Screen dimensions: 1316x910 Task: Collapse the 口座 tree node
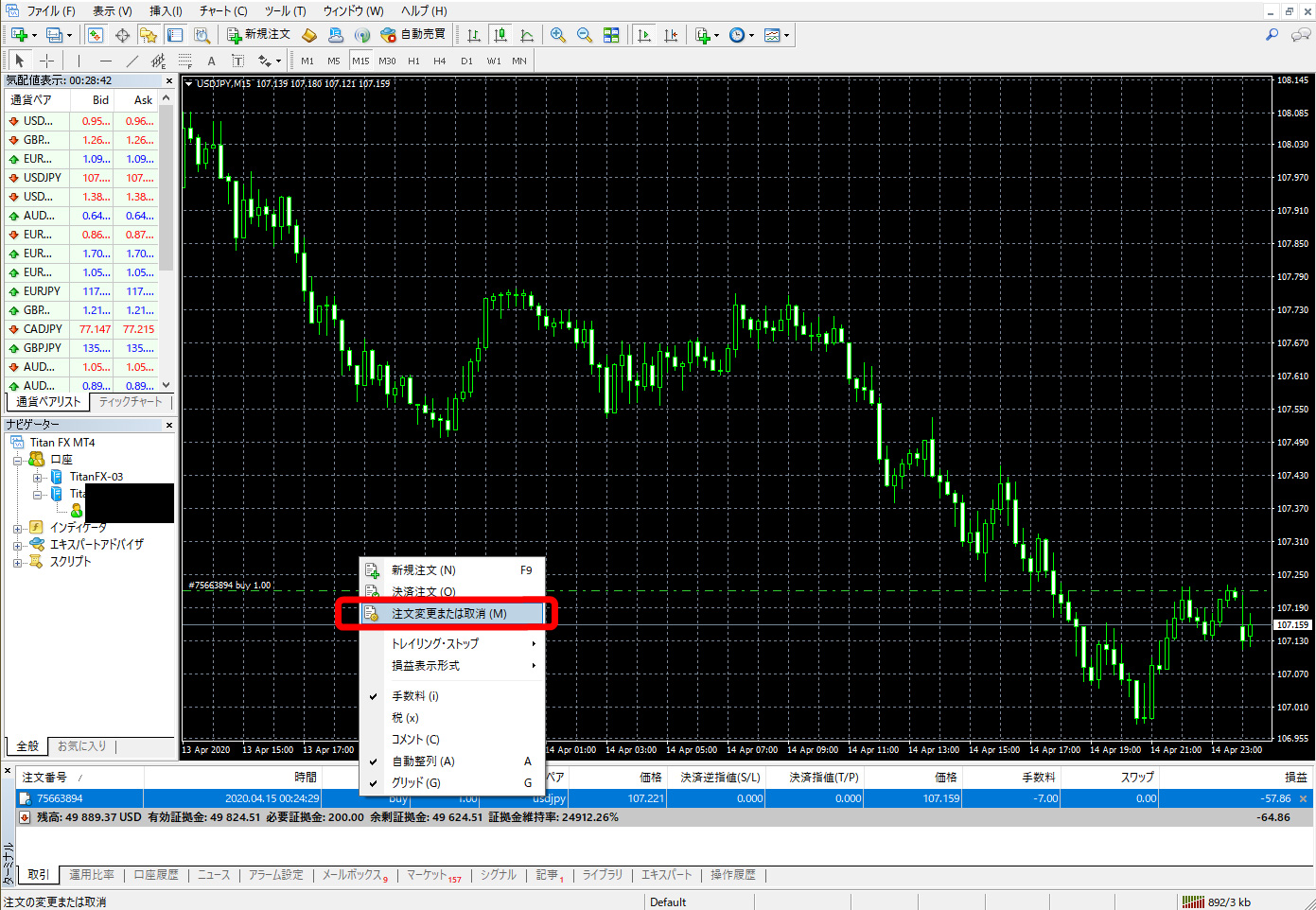click(17, 461)
